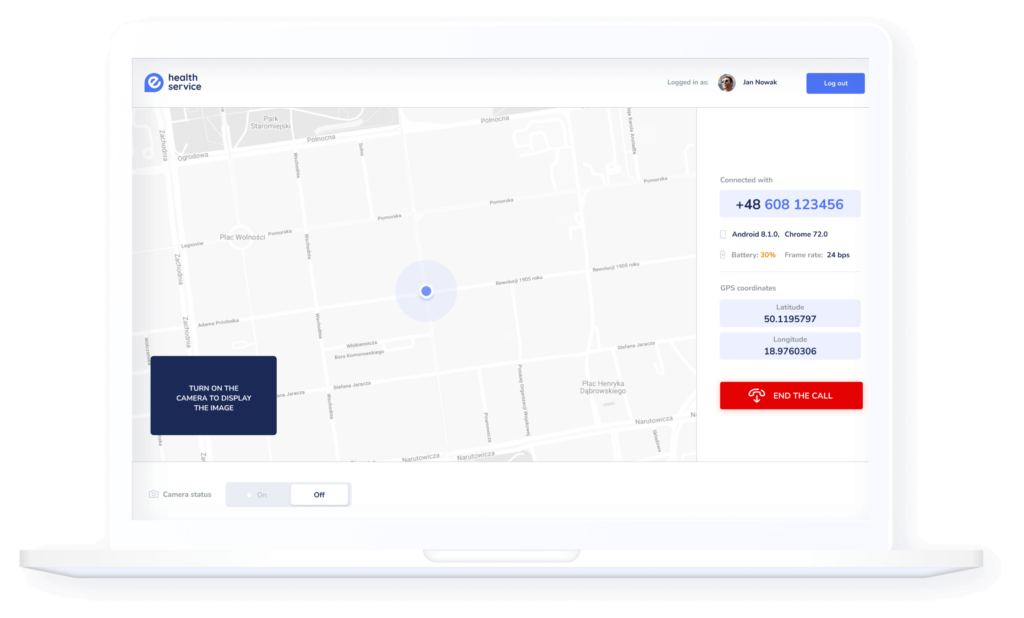Viewport: 1024px width, 618px height.
Task: Click the Connected with label
Action: [x=746, y=180]
